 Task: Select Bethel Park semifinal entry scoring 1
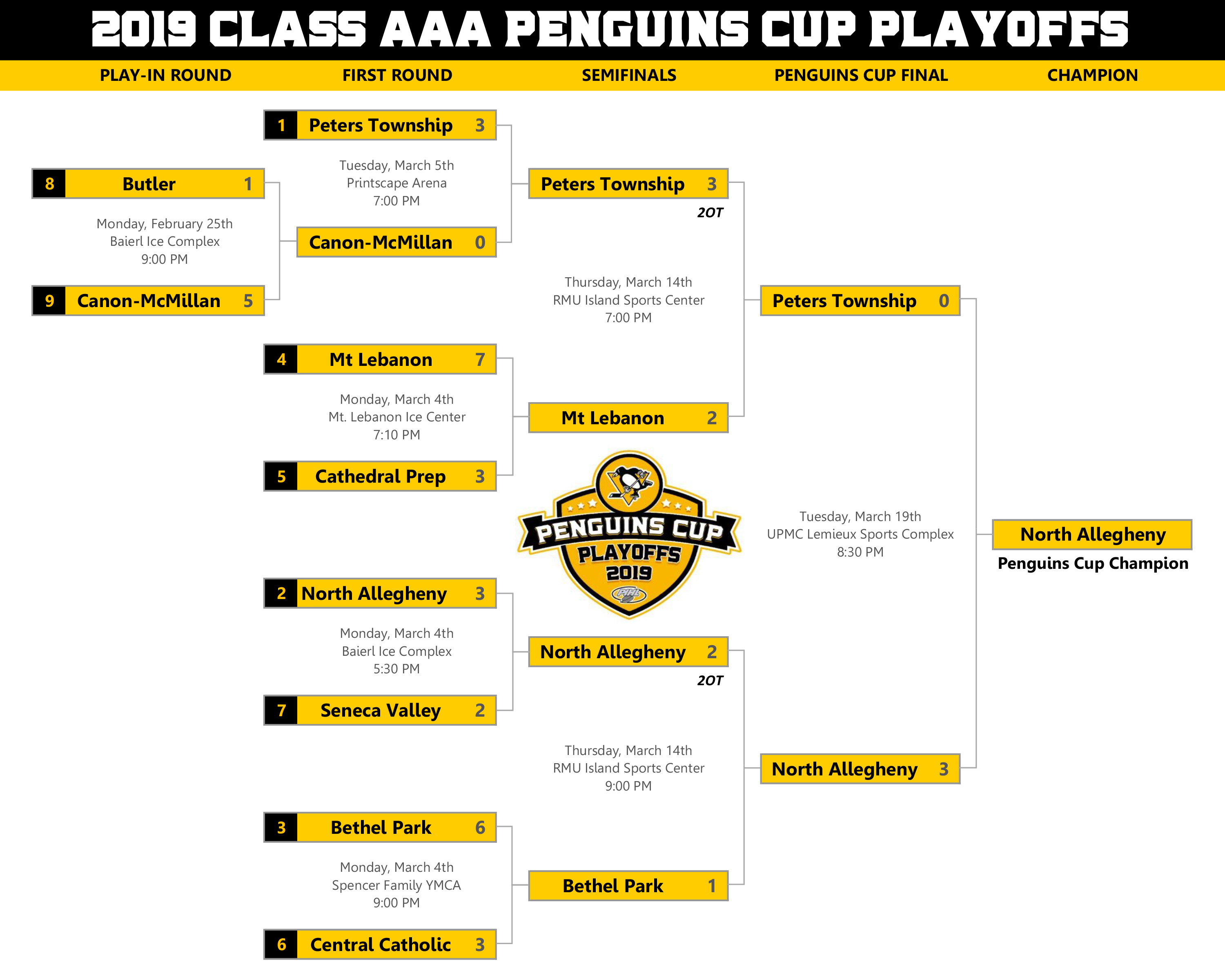628,886
